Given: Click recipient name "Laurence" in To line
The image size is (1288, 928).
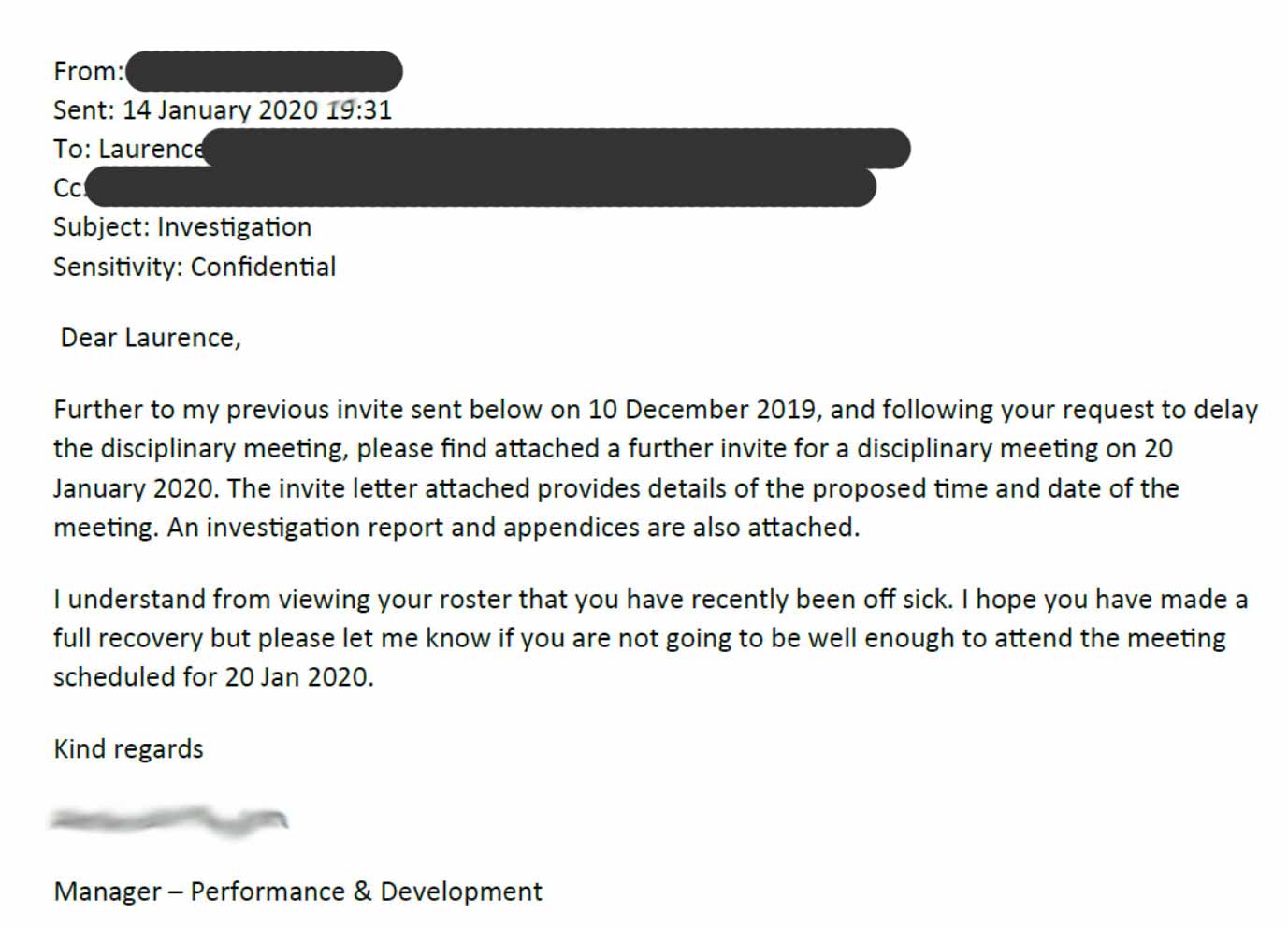Looking at the screenshot, I should [x=150, y=150].
